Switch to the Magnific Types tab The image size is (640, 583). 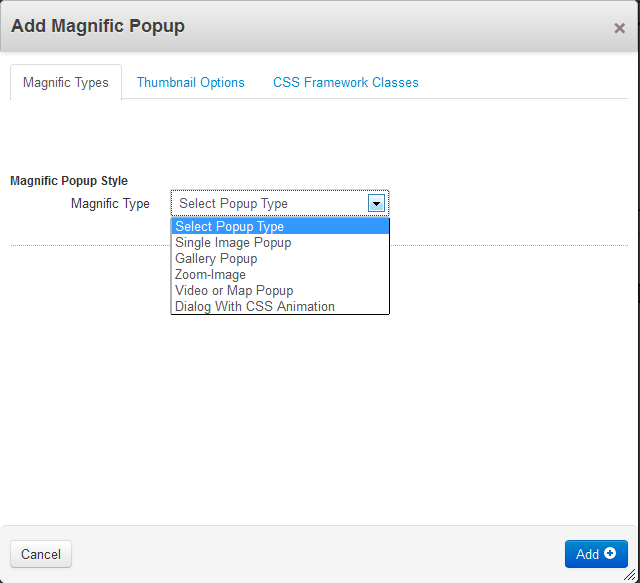click(x=66, y=82)
